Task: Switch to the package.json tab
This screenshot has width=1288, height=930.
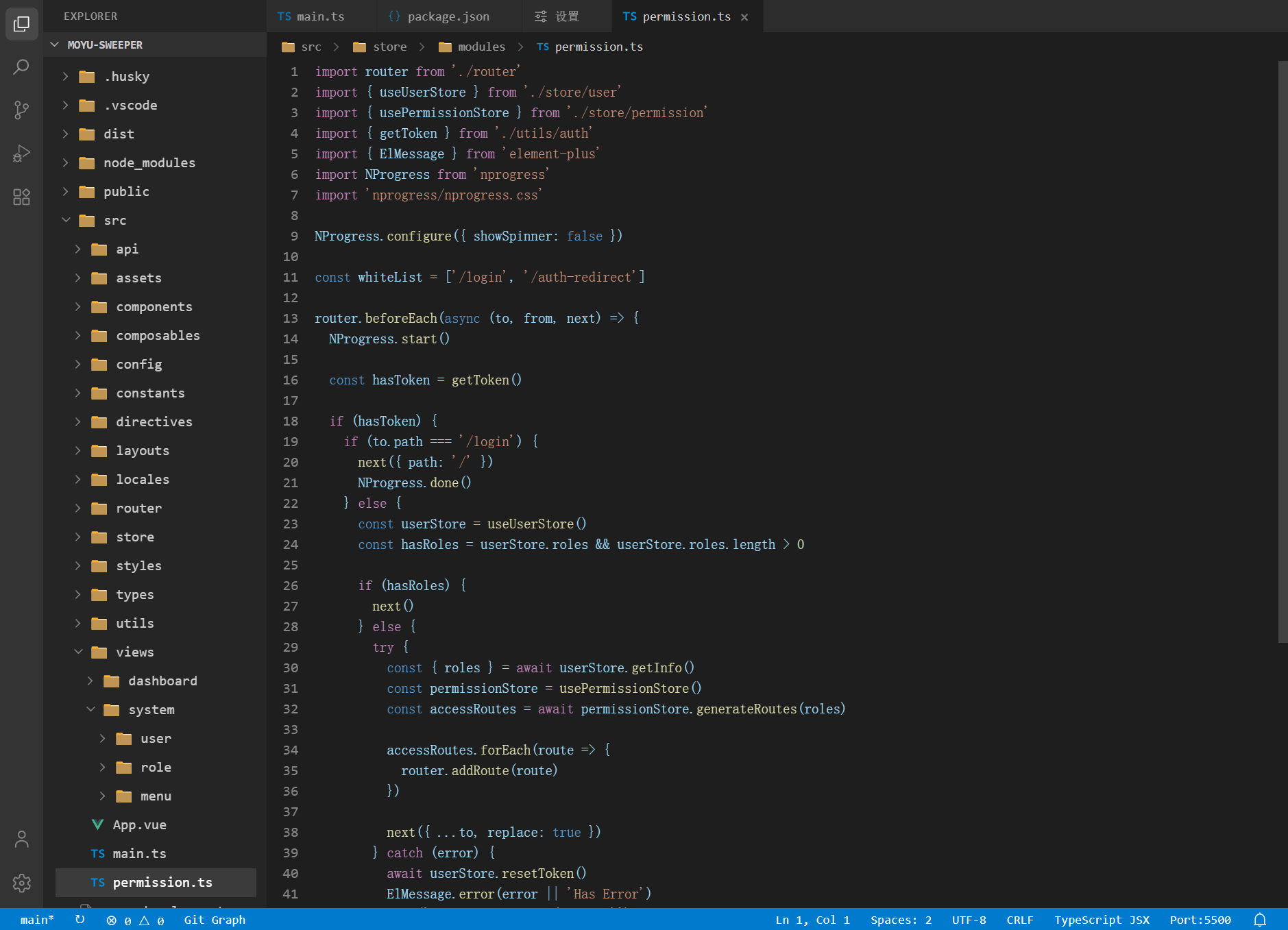Action: (x=448, y=16)
